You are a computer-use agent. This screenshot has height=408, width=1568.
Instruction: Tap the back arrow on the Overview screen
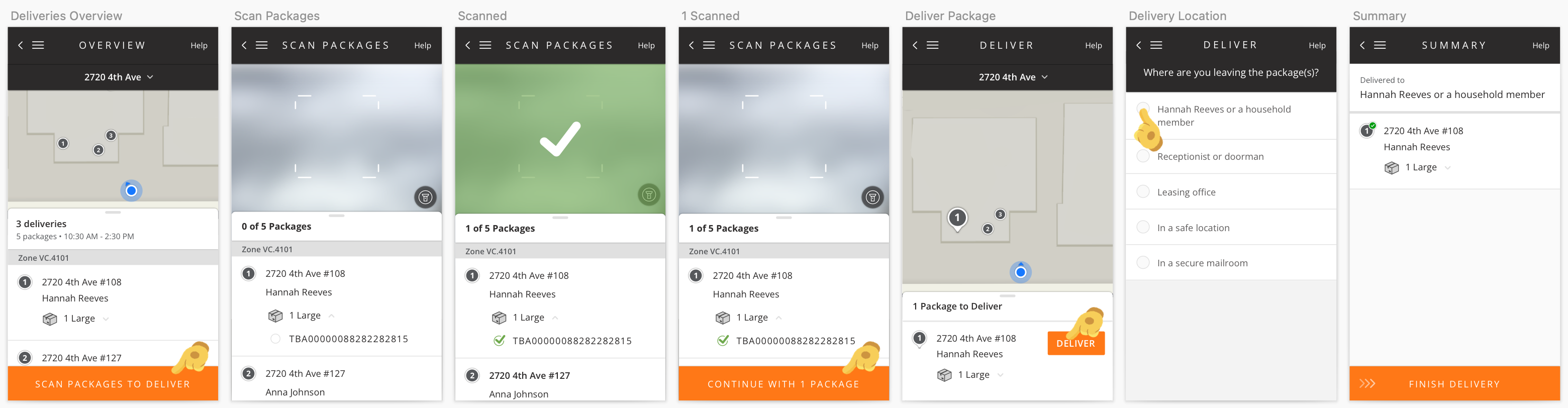[x=21, y=45]
